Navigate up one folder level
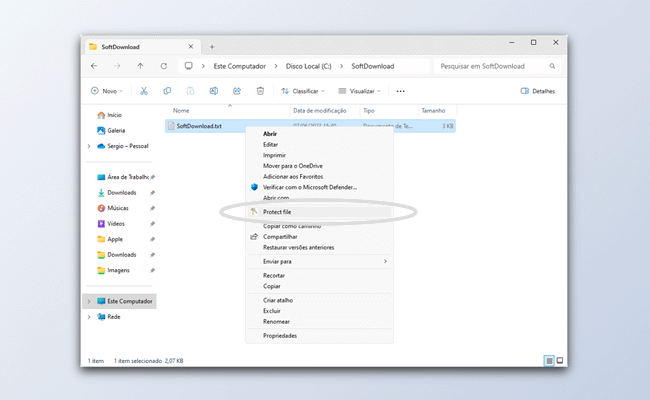The width and height of the screenshot is (650, 400). click(140, 66)
